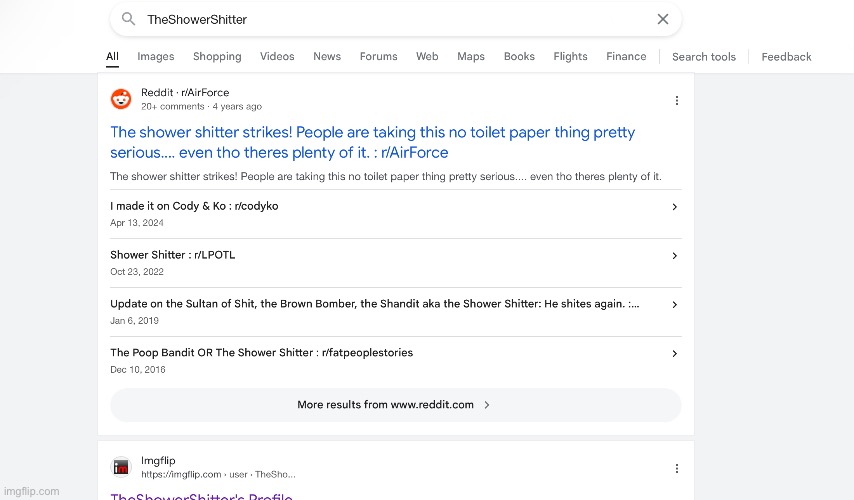The image size is (854, 500).
Task: Click in the TheShowerShitter search field
Action: (x=396, y=20)
